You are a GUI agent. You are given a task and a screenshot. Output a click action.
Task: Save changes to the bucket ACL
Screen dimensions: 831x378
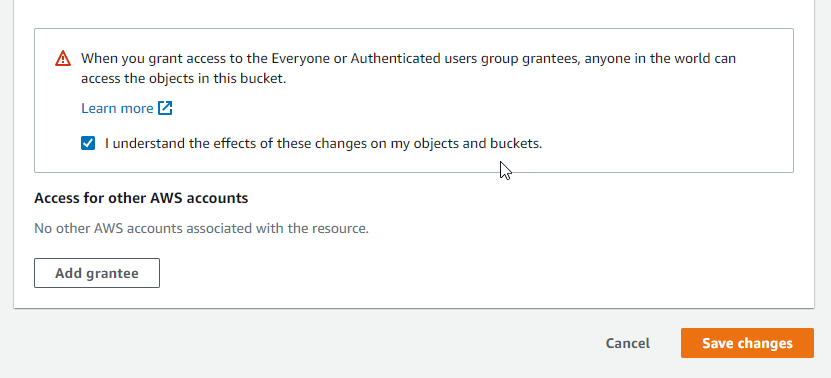pyautogui.click(x=747, y=343)
